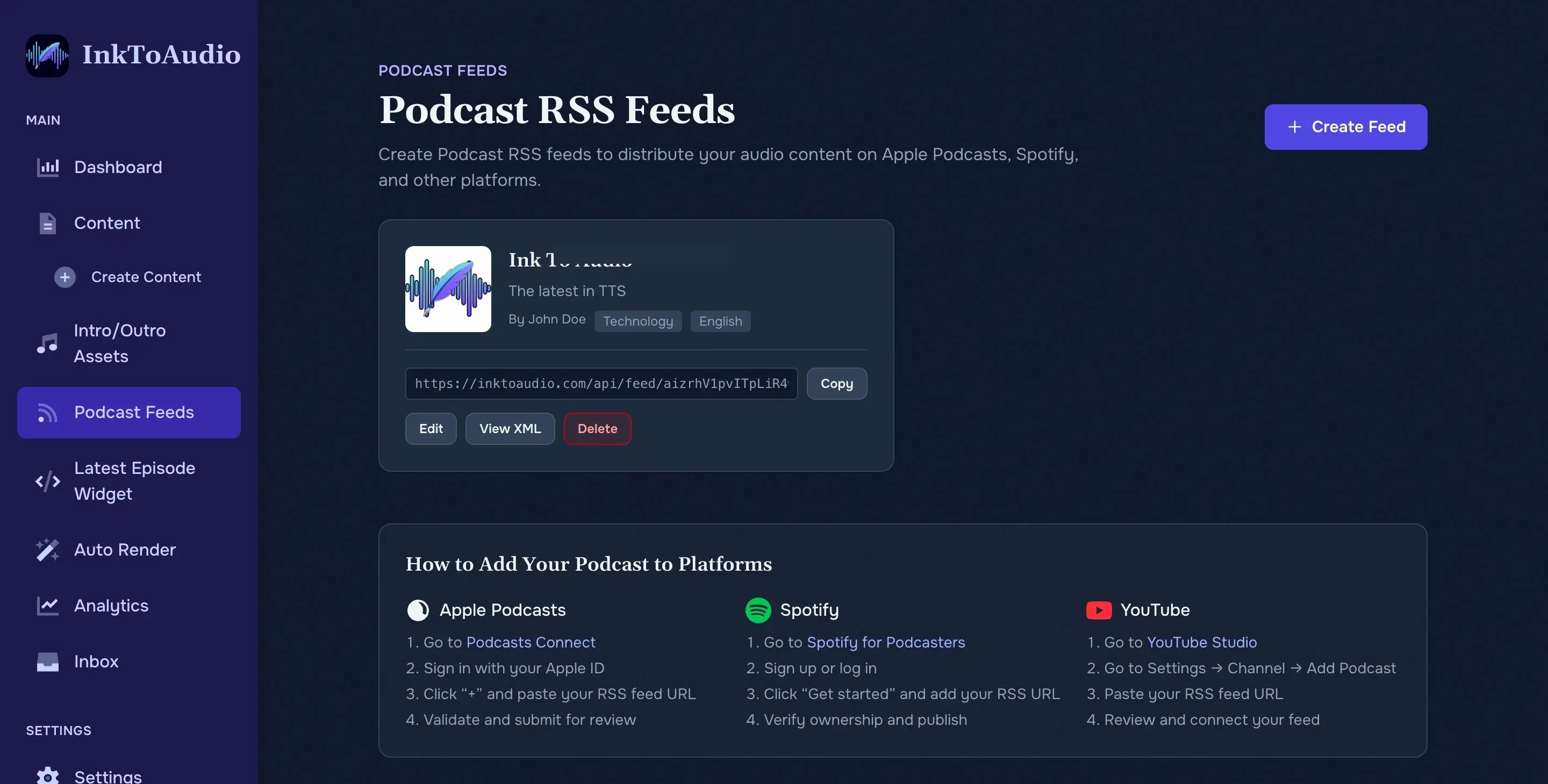Click the Settings gear icon
Screen dimensions: 1548x784
point(47,775)
